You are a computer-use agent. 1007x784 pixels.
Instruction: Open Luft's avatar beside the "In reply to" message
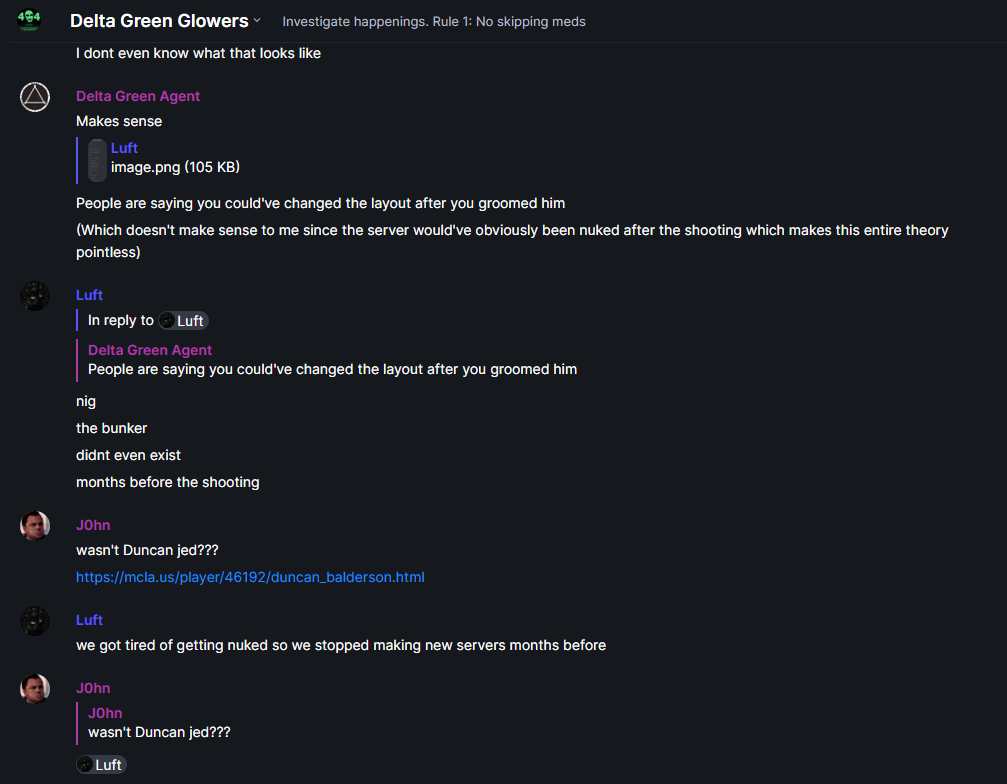tap(35, 296)
